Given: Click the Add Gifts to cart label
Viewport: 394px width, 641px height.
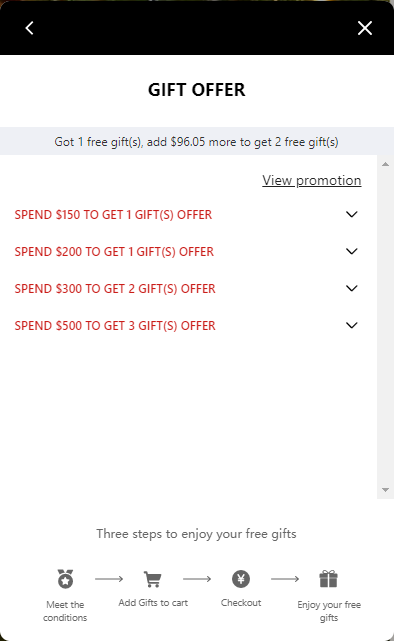Looking at the screenshot, I should tap(153, 603).
